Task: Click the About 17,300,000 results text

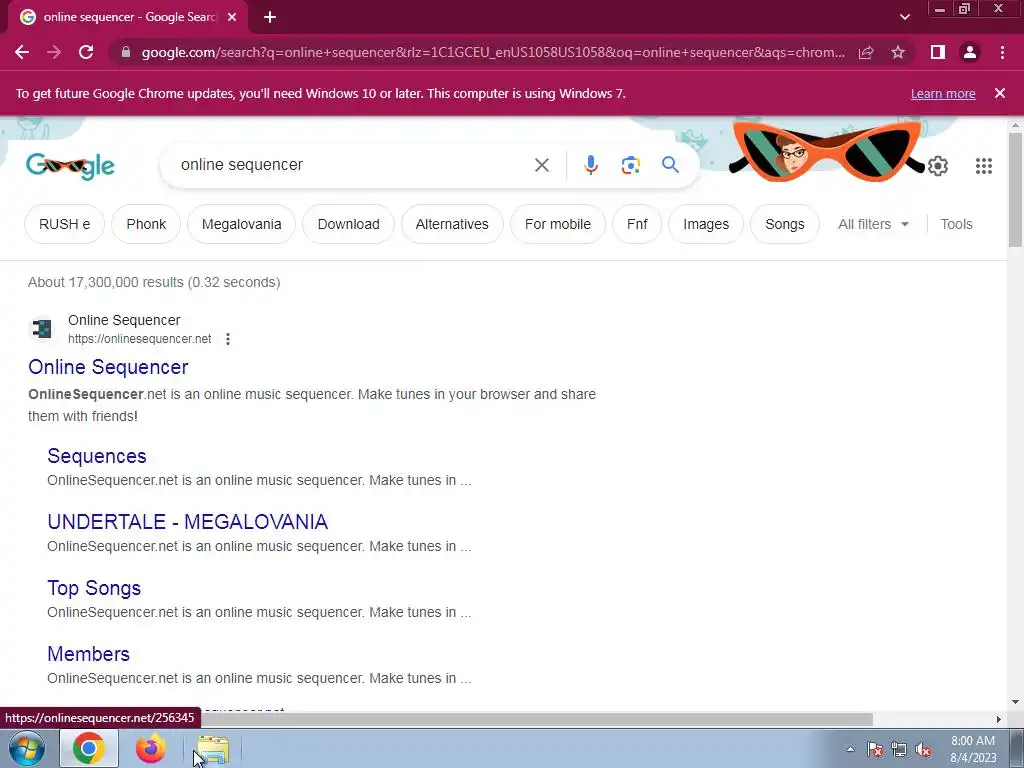Action: point(154,282)
